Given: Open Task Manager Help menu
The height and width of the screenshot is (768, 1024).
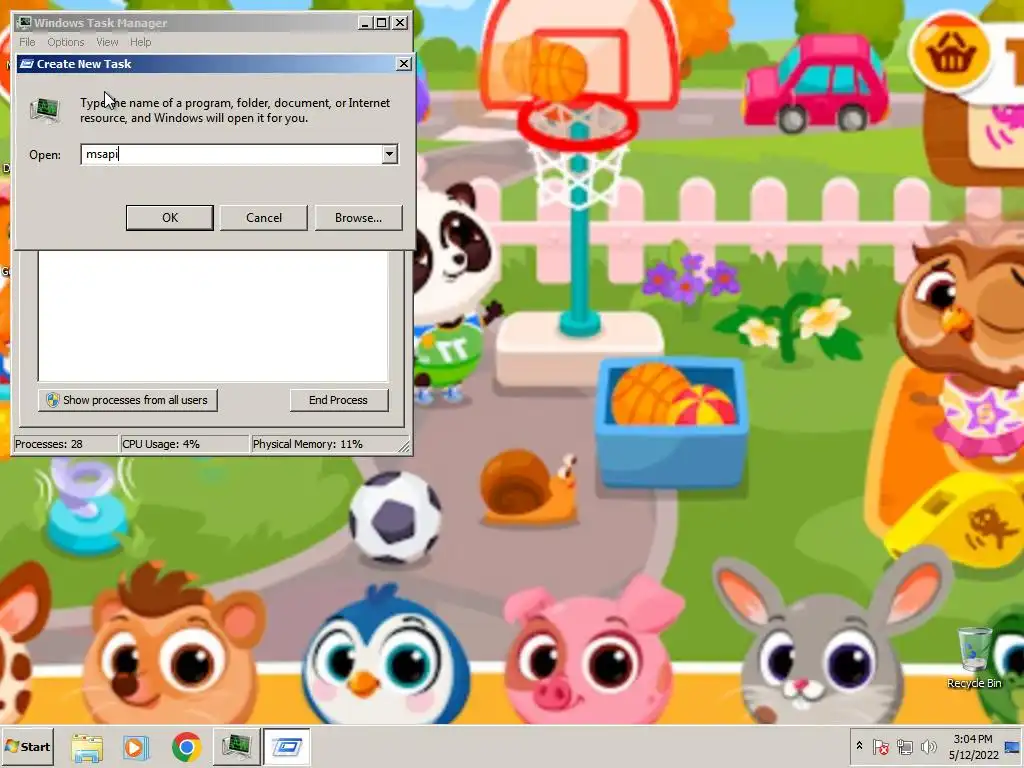Looking at the screenshot, I should (140, 42).
